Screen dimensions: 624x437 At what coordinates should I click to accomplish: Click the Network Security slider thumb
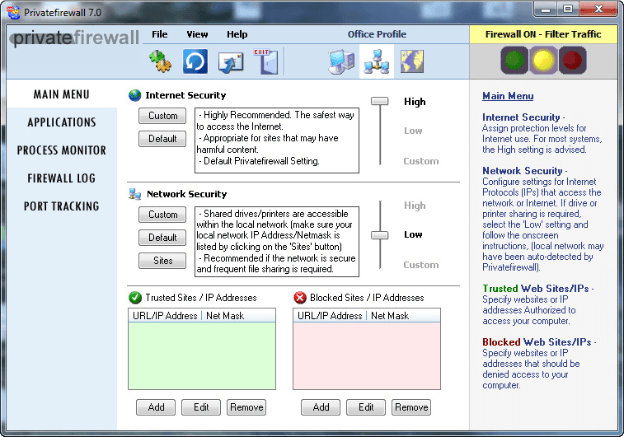pos(380,235)
